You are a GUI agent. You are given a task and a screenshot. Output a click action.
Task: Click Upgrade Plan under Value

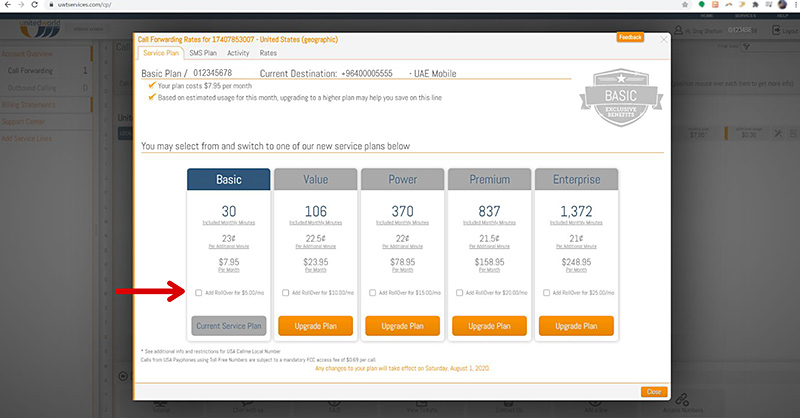(315, 326)
